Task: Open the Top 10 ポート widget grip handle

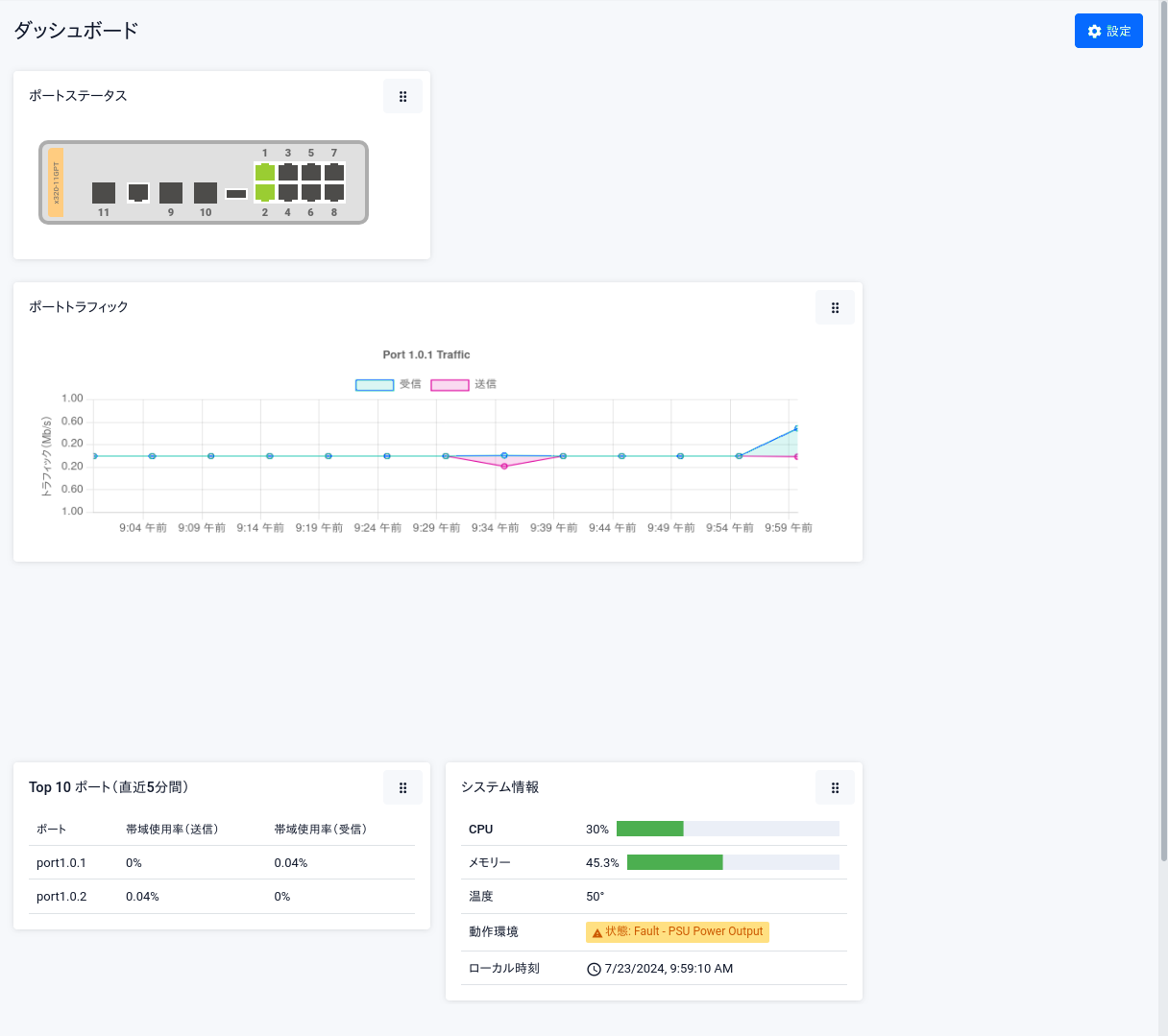Action: point(402,787)
